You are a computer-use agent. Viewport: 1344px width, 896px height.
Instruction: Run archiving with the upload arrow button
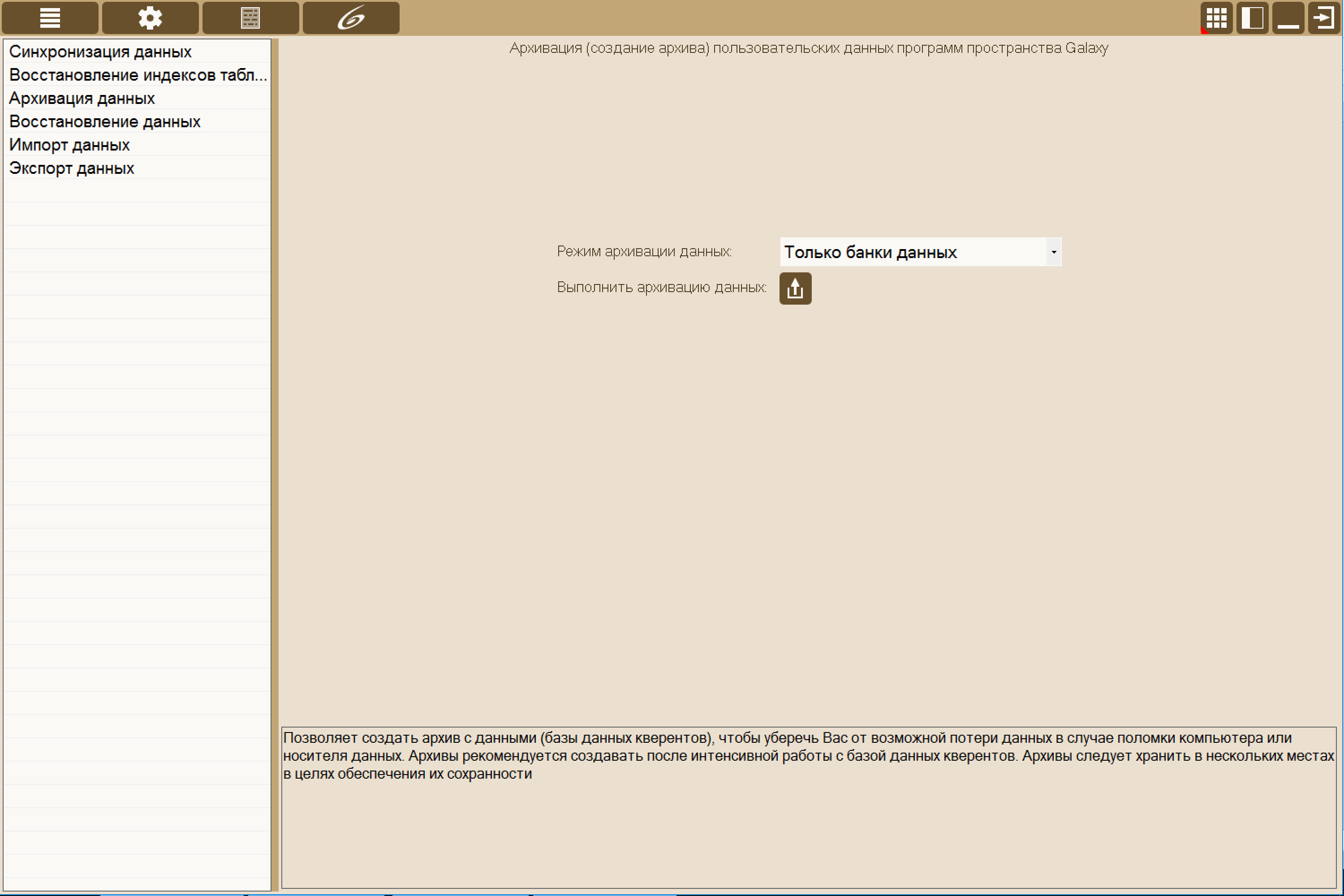(795, 289)
